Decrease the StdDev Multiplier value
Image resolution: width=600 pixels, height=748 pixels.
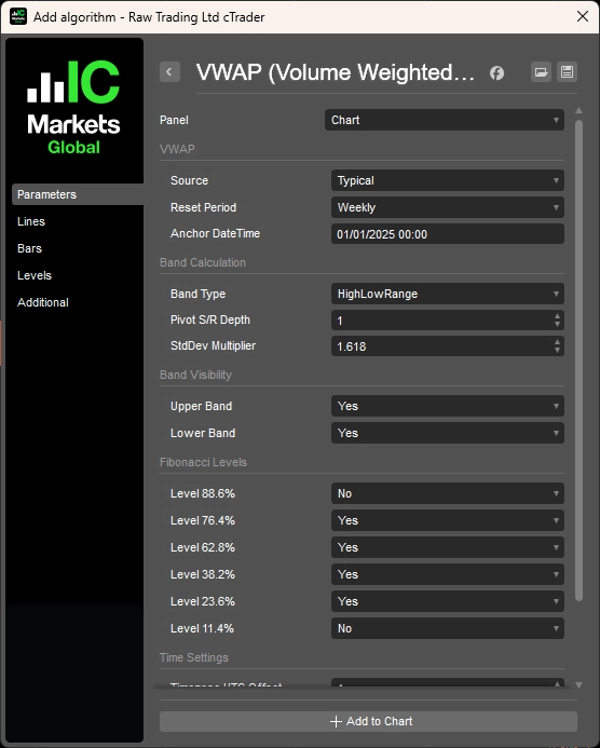557,350
